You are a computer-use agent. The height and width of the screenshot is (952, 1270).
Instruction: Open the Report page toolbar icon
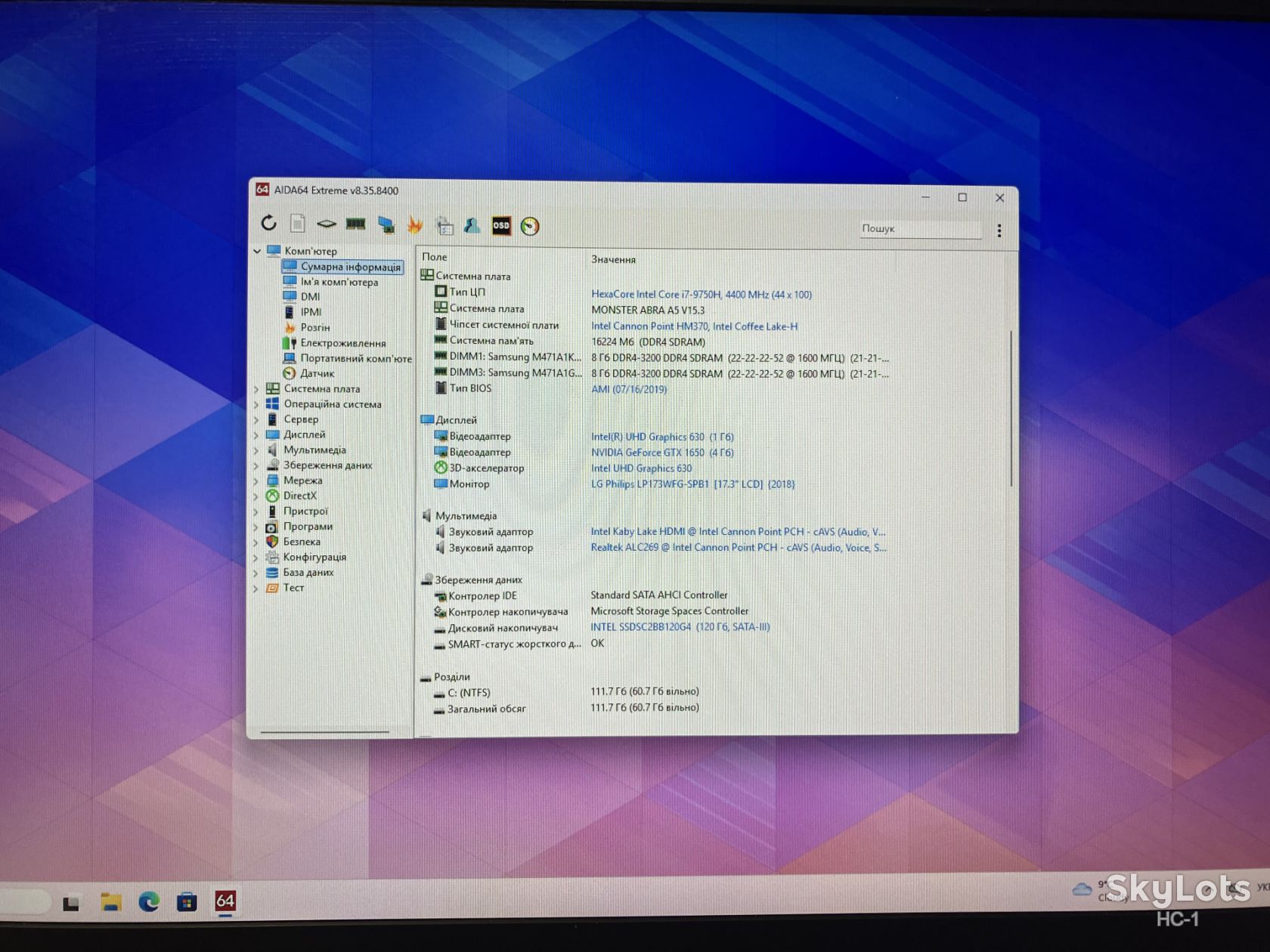[x=298, y=224]
